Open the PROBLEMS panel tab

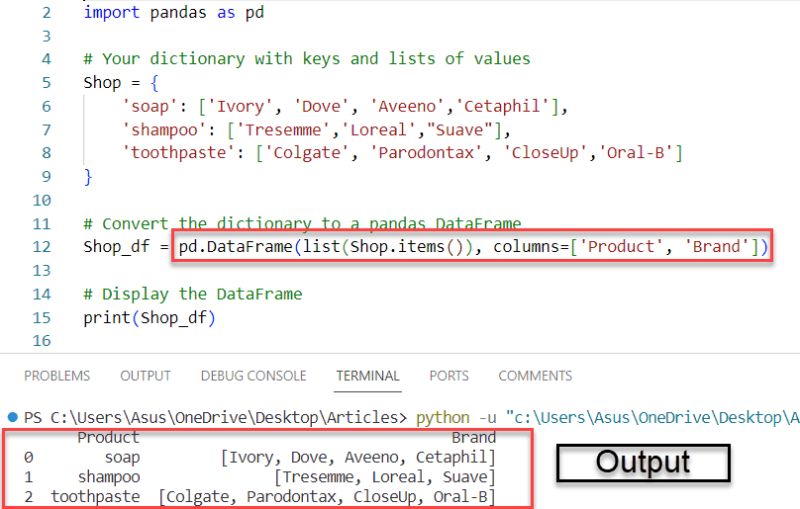tap(57, 376)
